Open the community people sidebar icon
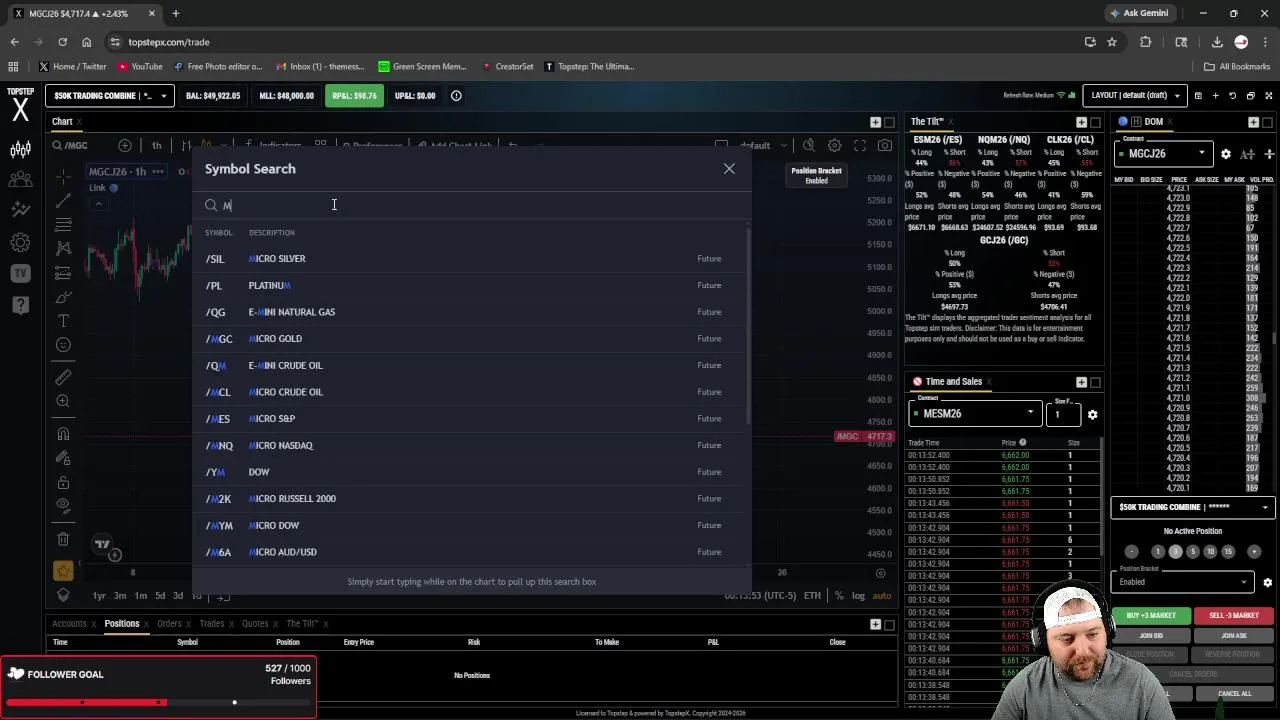Screen dimensions: 1280x720 (x=20, y=180)
